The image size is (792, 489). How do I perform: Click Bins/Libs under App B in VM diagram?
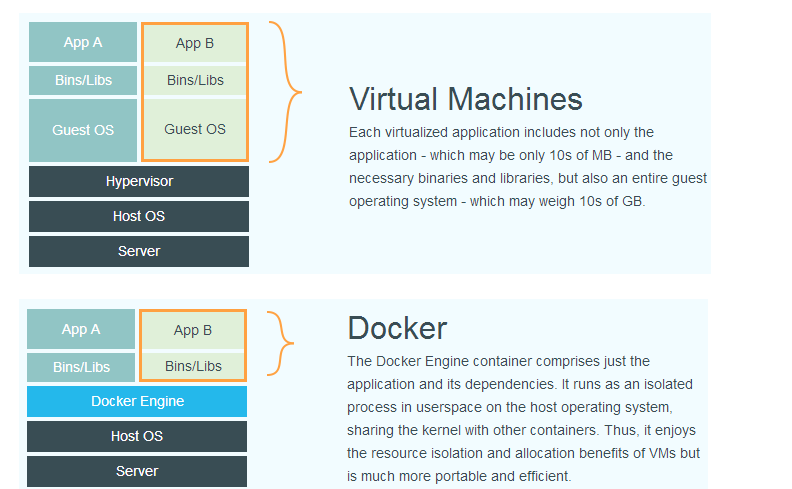point(195,80)
